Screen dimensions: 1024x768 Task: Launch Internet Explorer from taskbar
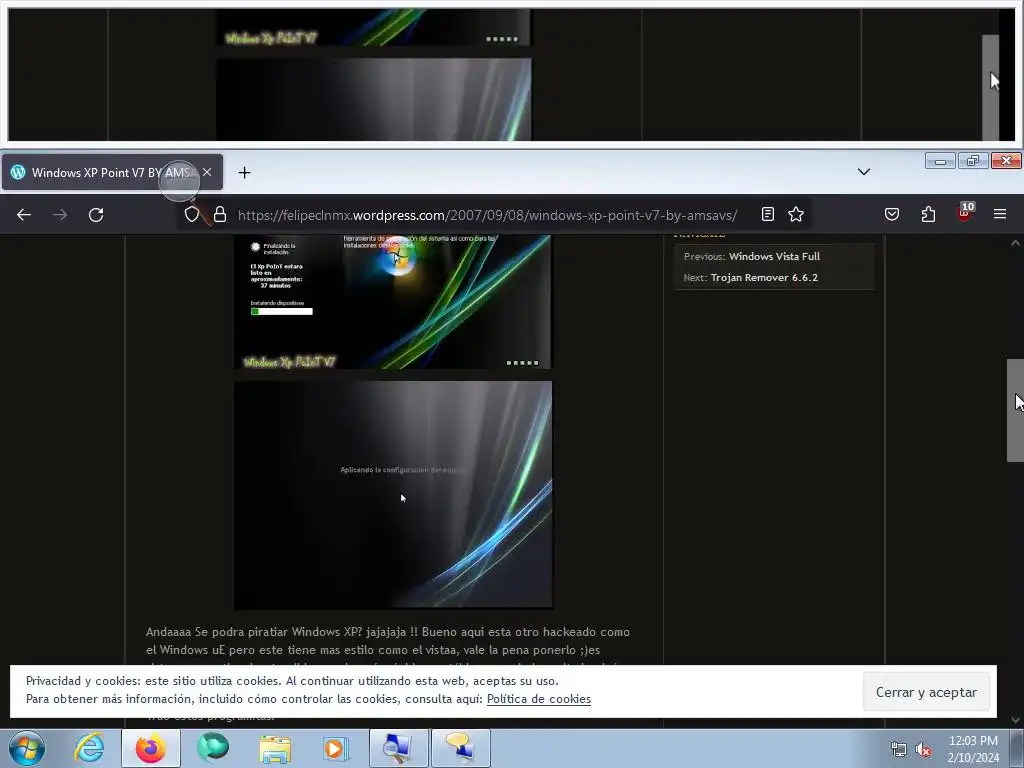(89, 748)
